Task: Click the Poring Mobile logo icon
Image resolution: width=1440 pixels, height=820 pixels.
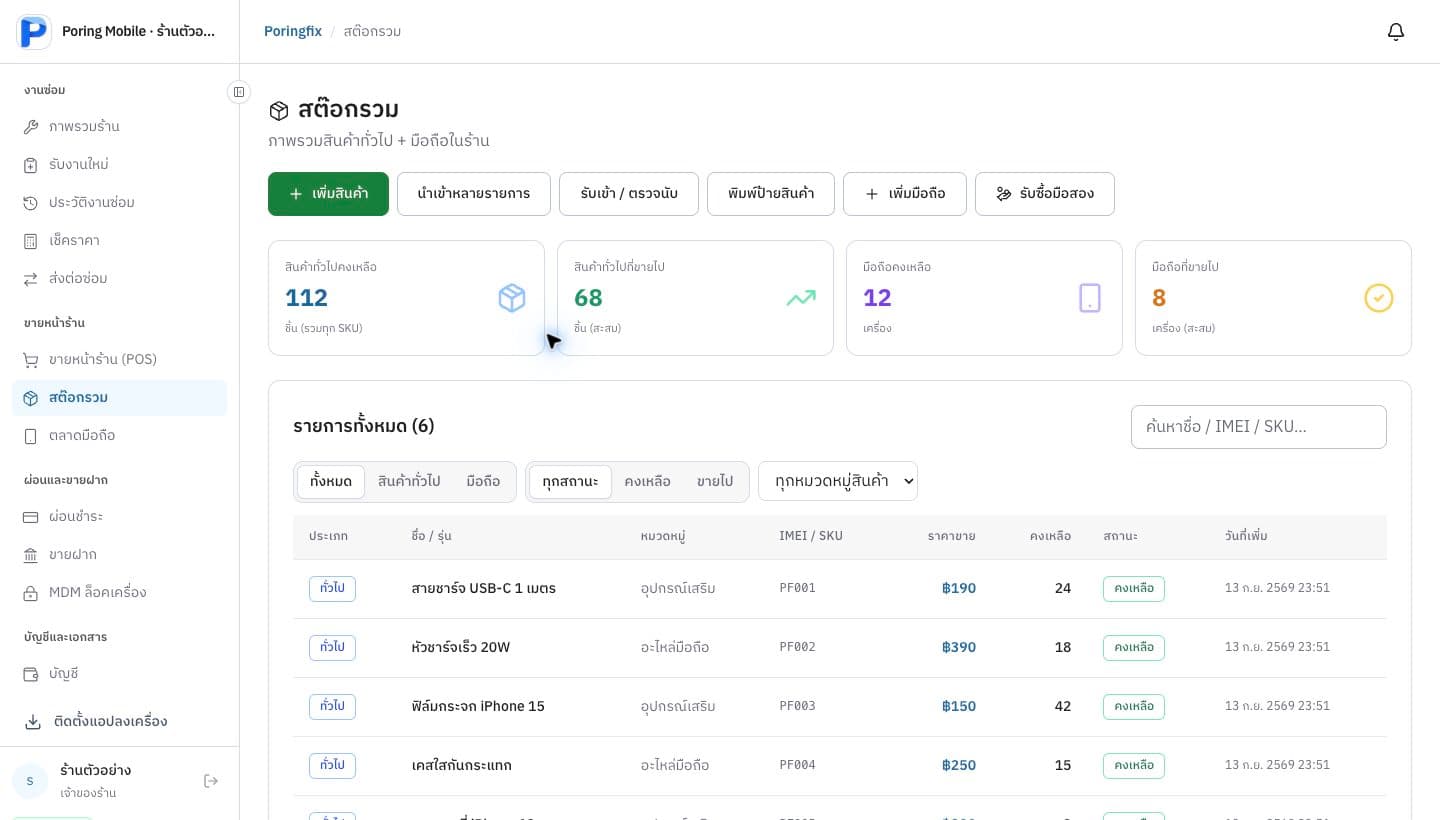Action: (34, 31)
